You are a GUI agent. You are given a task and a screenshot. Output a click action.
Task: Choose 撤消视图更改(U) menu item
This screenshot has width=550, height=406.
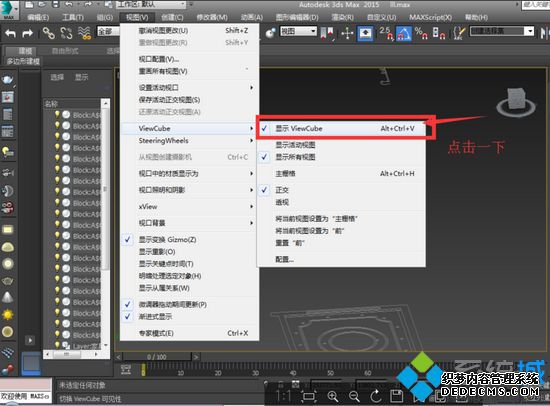[x=190, y=31]
